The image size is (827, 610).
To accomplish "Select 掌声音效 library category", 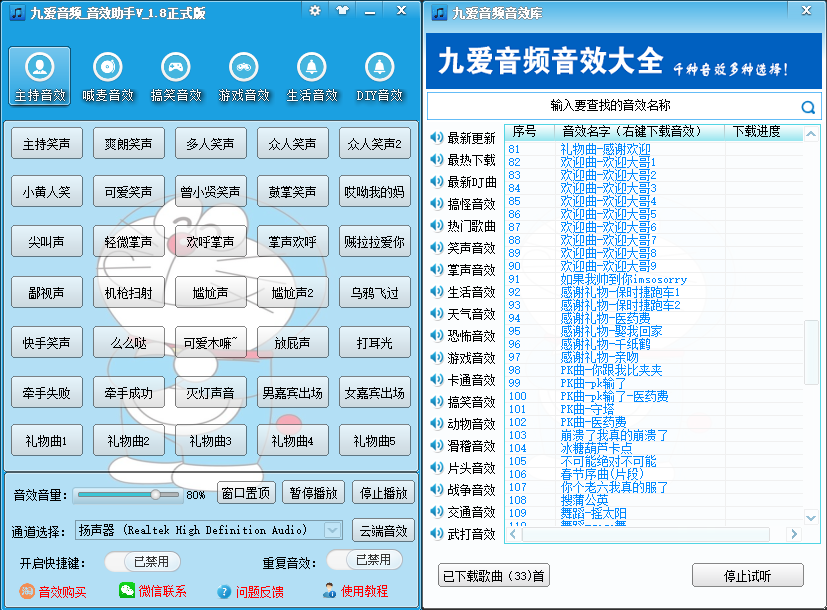I will click(463, 270).
